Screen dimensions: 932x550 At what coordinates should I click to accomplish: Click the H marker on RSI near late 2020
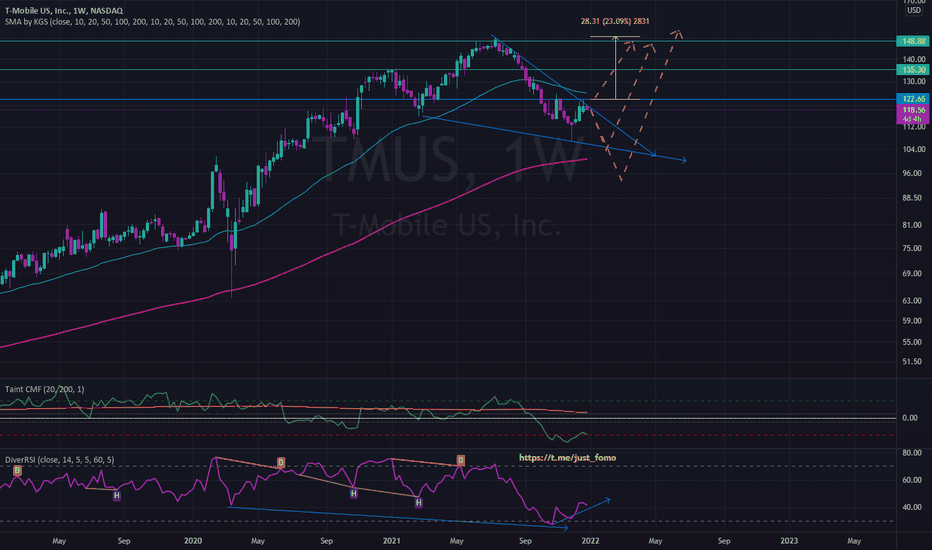pyautogui.click(x=353, y=494)
